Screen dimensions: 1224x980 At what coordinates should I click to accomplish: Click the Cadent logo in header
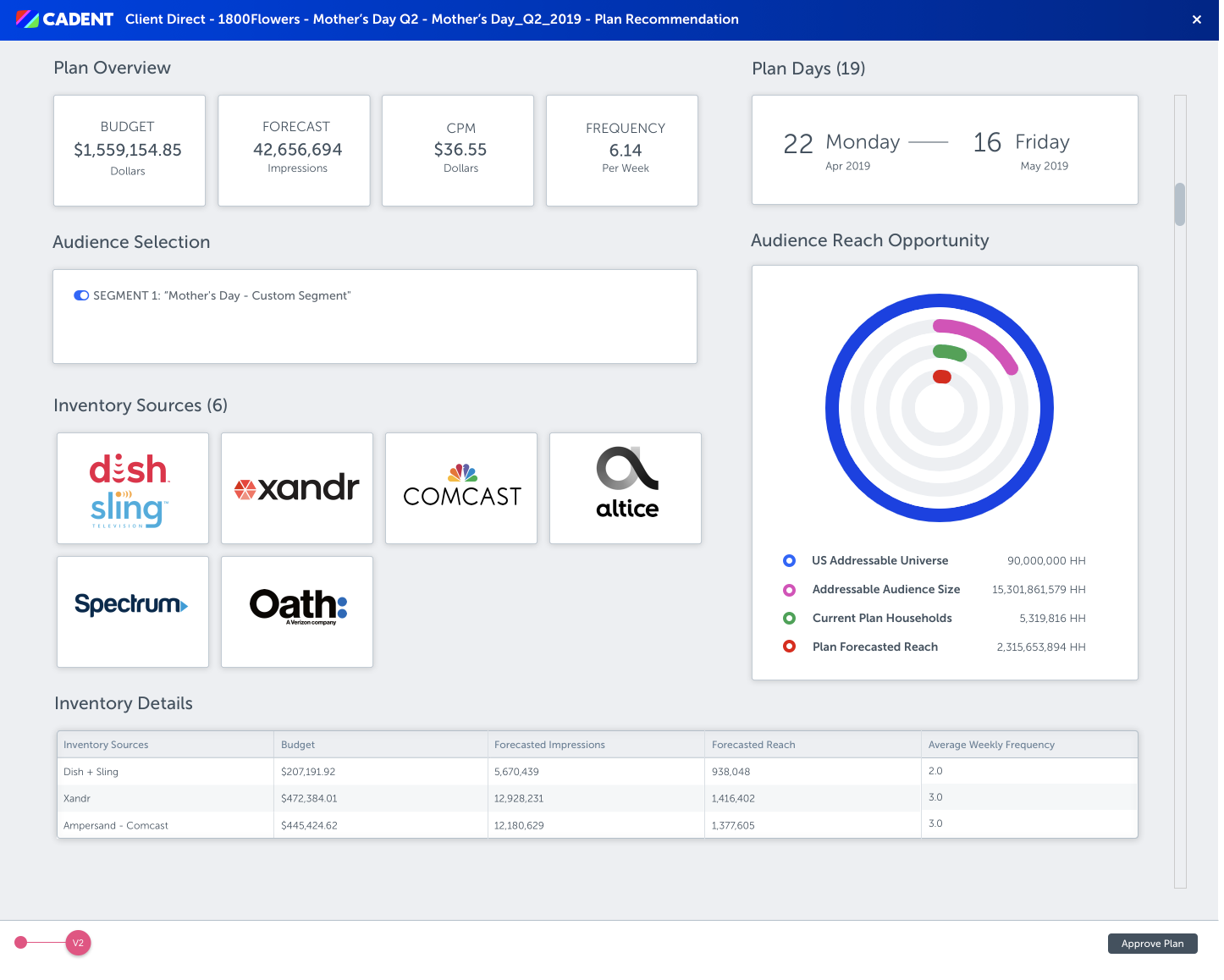[x=64, y=19]
